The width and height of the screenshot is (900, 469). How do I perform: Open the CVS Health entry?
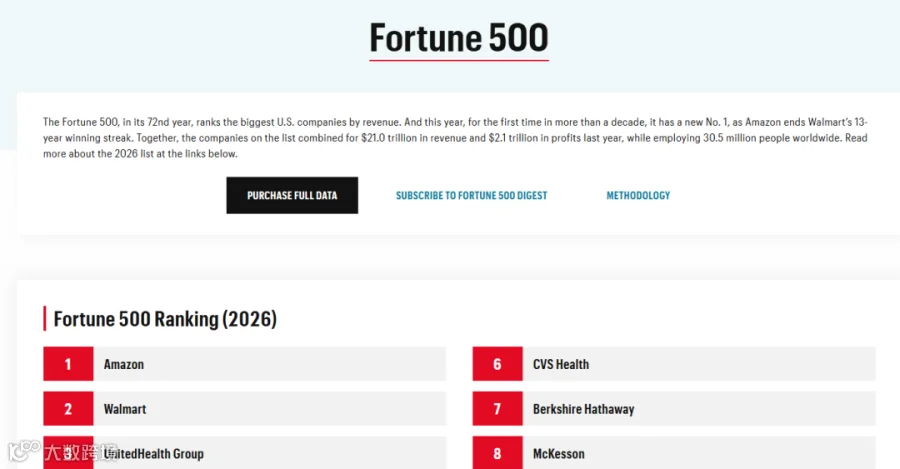[x=674, y=364]
